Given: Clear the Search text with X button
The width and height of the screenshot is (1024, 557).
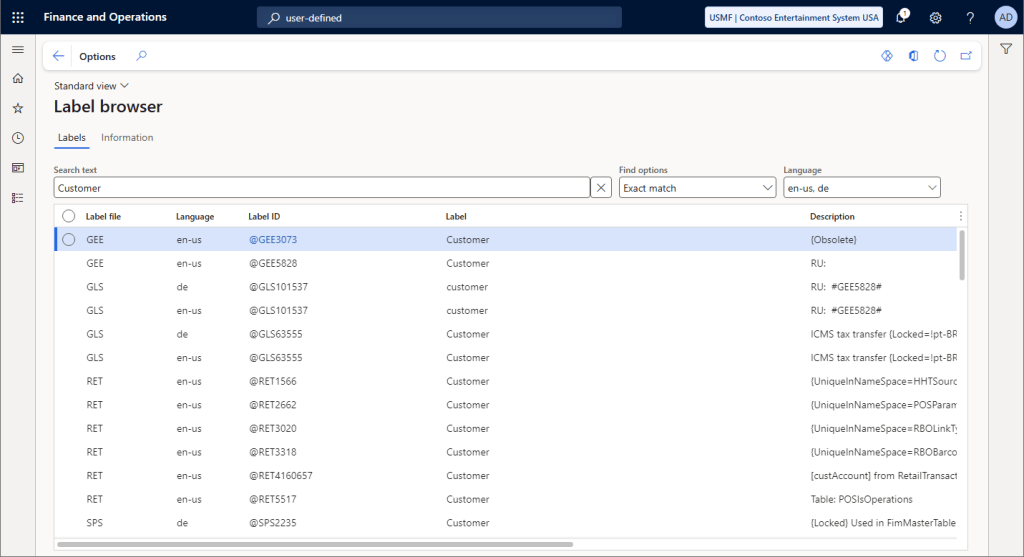Looking at the screenshot, I should (601, 188).
